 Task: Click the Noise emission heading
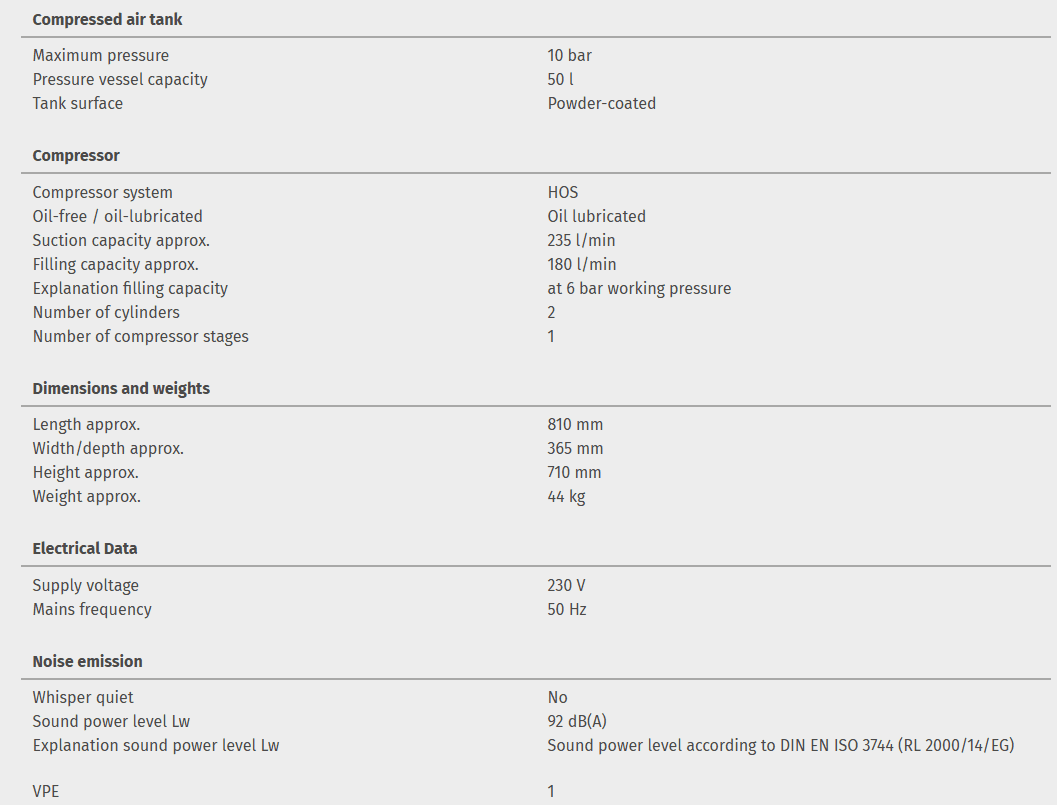click(x=87, y=661)
